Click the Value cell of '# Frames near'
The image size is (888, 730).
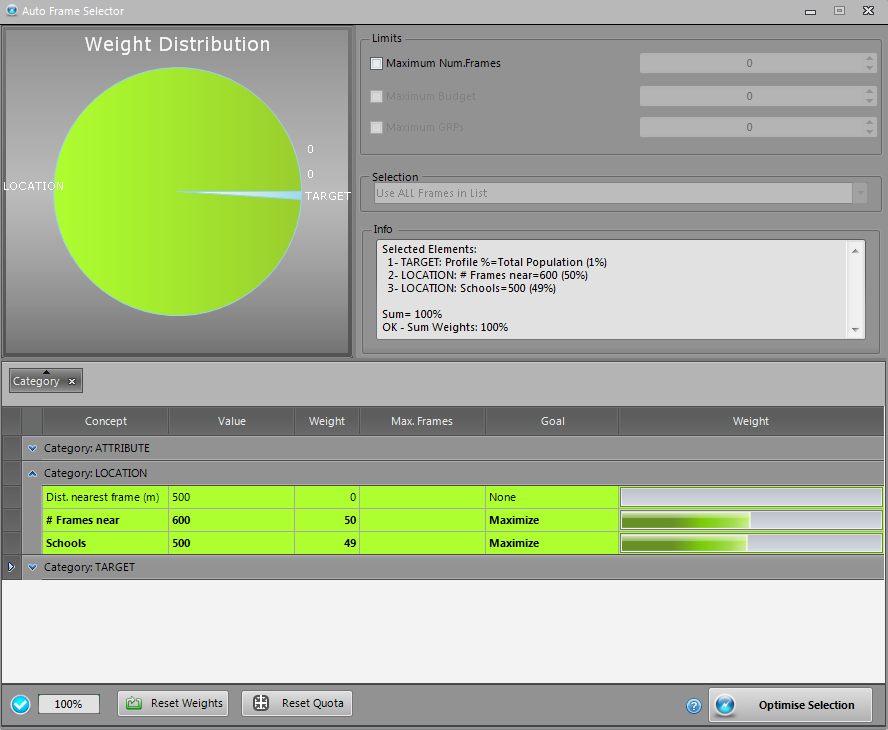pos(231,521)
